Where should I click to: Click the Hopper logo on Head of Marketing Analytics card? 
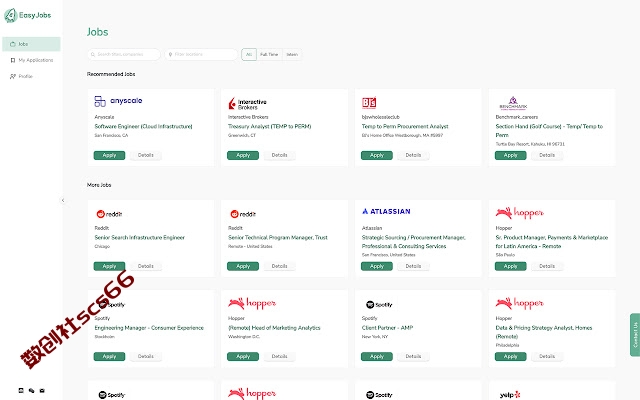(252, 303)
